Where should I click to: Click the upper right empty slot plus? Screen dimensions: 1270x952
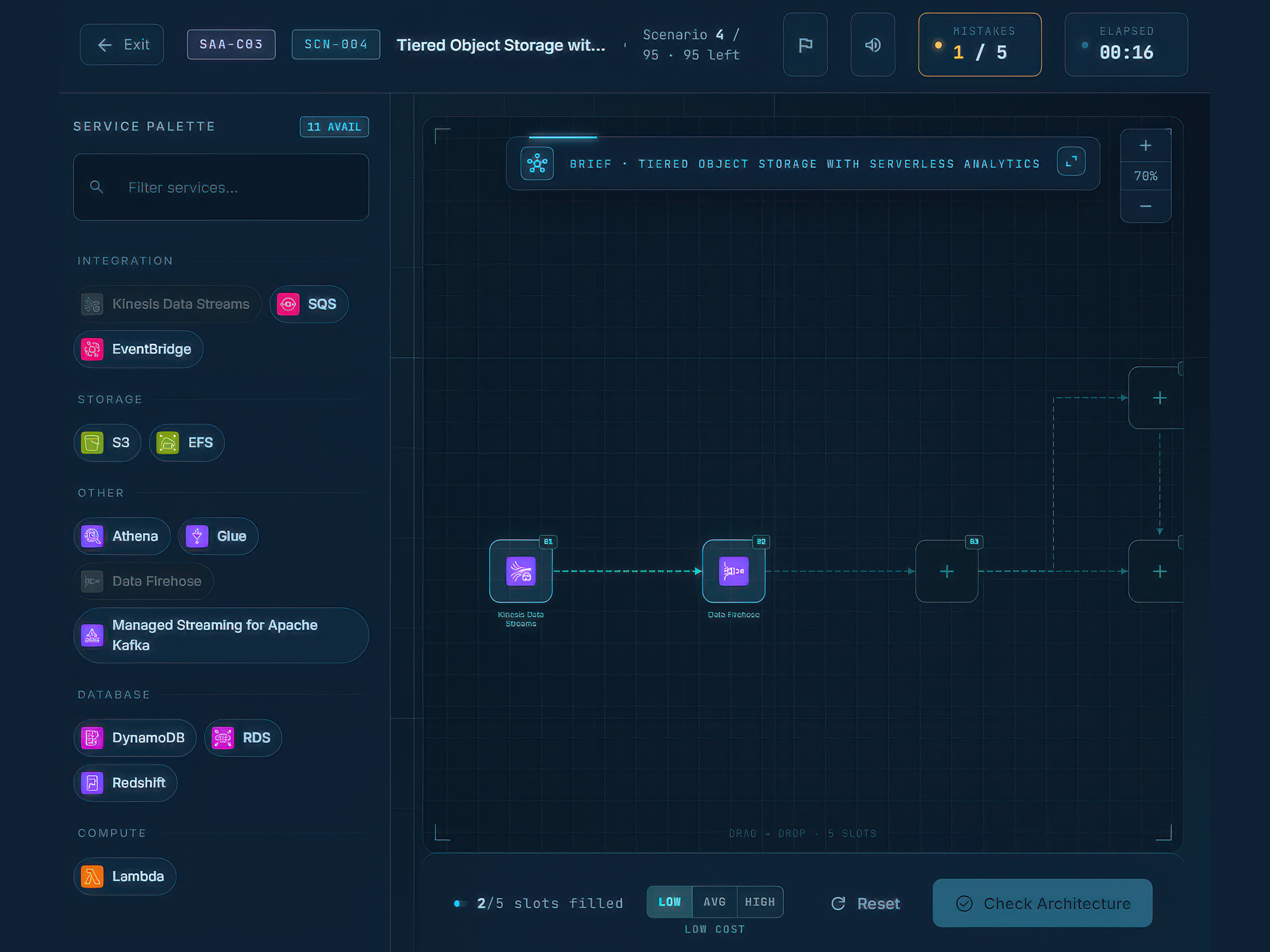tap(1159, 398)
